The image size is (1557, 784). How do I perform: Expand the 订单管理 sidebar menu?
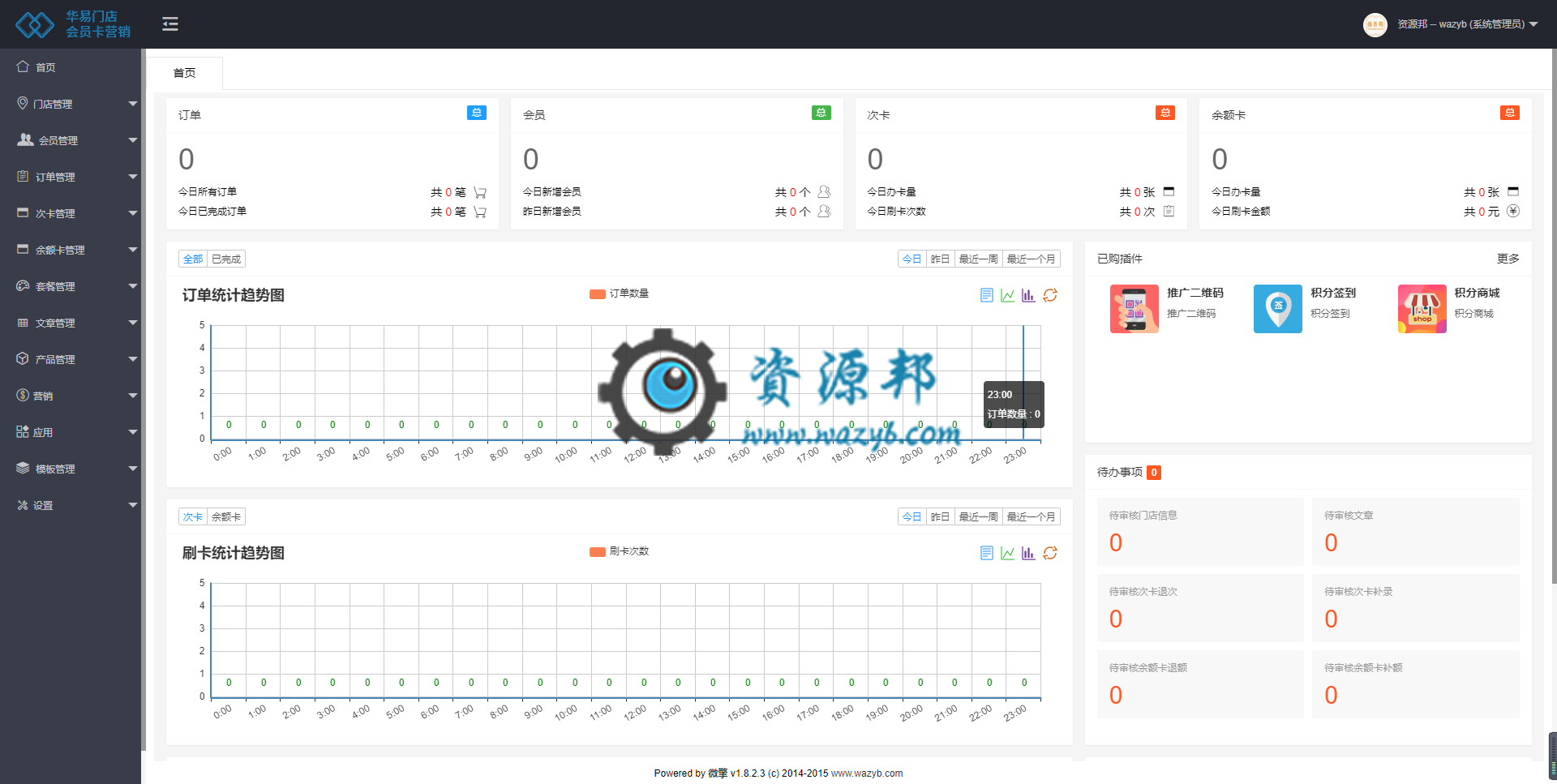[x=71, y=177]
